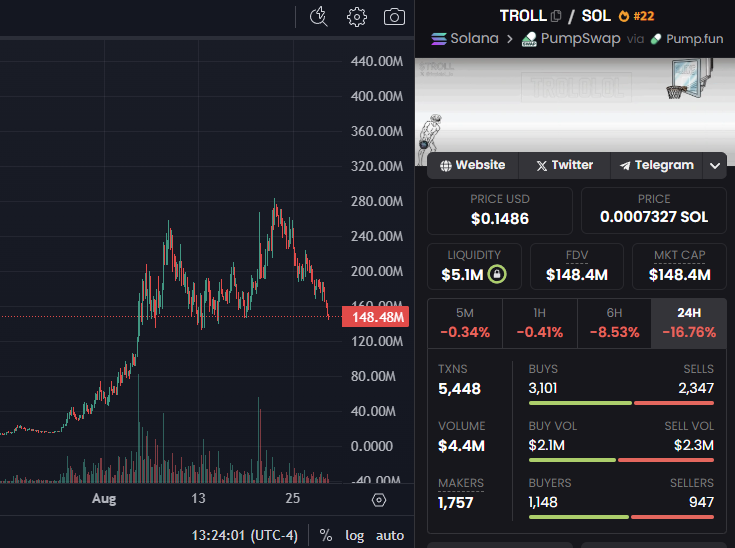The width and height of the screenshot is (735, 548).
Task: Select the 1H timeframe tab
Action: point(540,323)
